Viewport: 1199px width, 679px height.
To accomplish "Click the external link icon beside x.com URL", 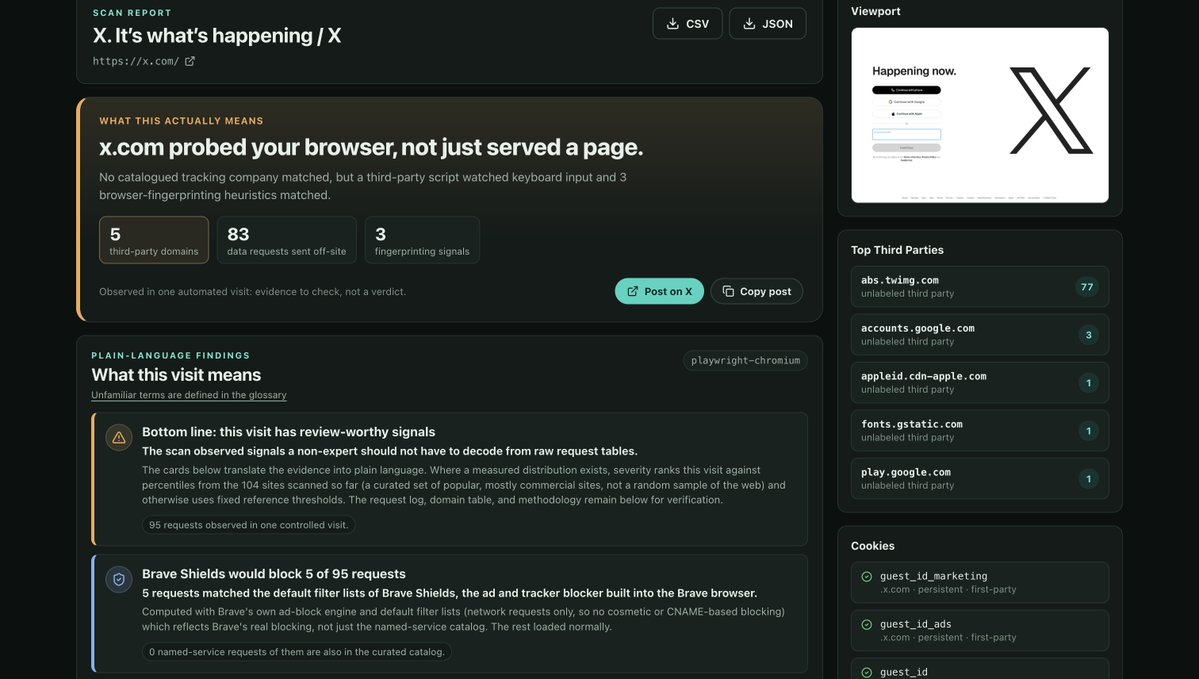I will click(x=190, y=61).
